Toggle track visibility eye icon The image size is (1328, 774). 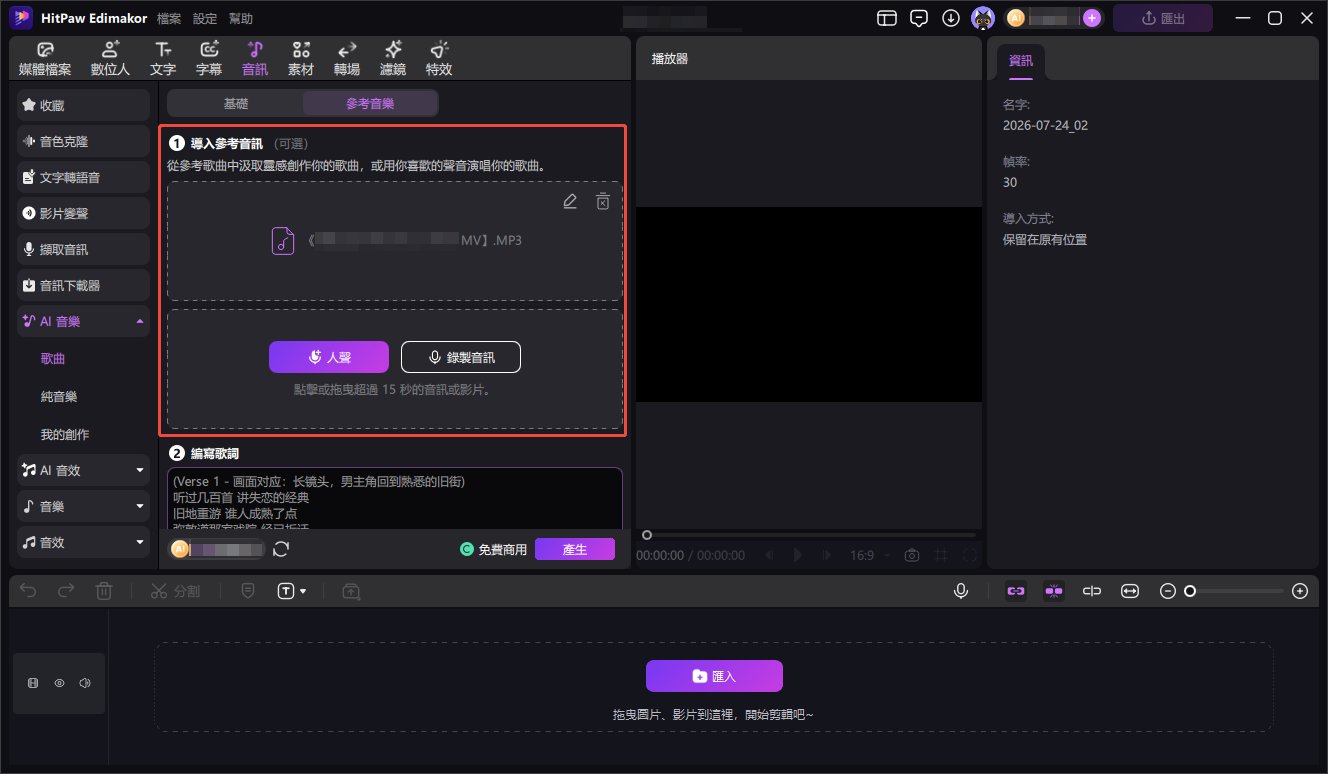[59, 684]
